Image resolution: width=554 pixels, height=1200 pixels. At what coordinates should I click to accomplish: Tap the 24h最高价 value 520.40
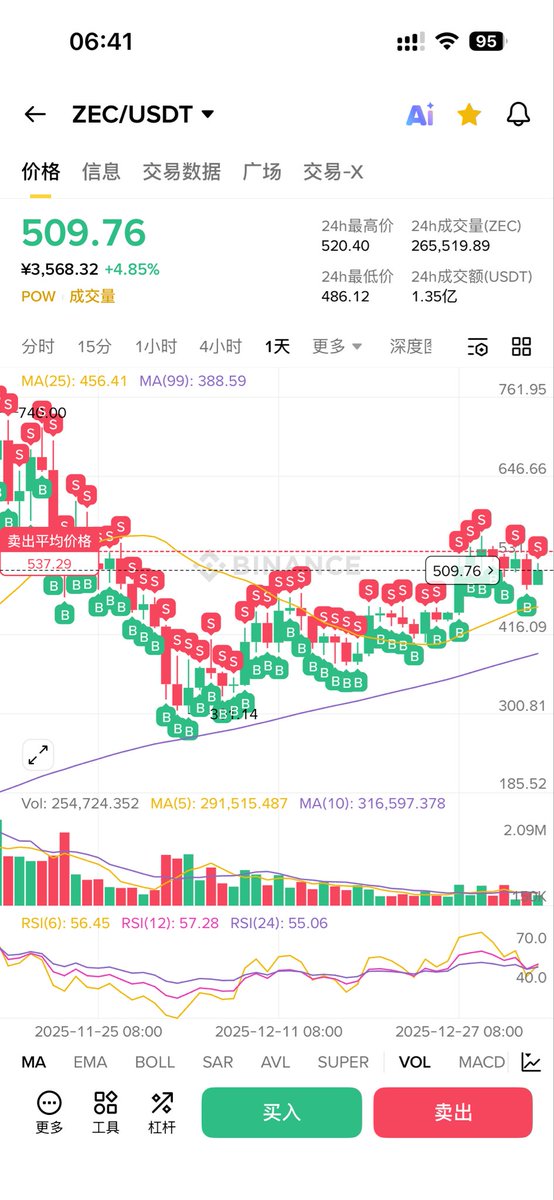[x=345, y=246]
